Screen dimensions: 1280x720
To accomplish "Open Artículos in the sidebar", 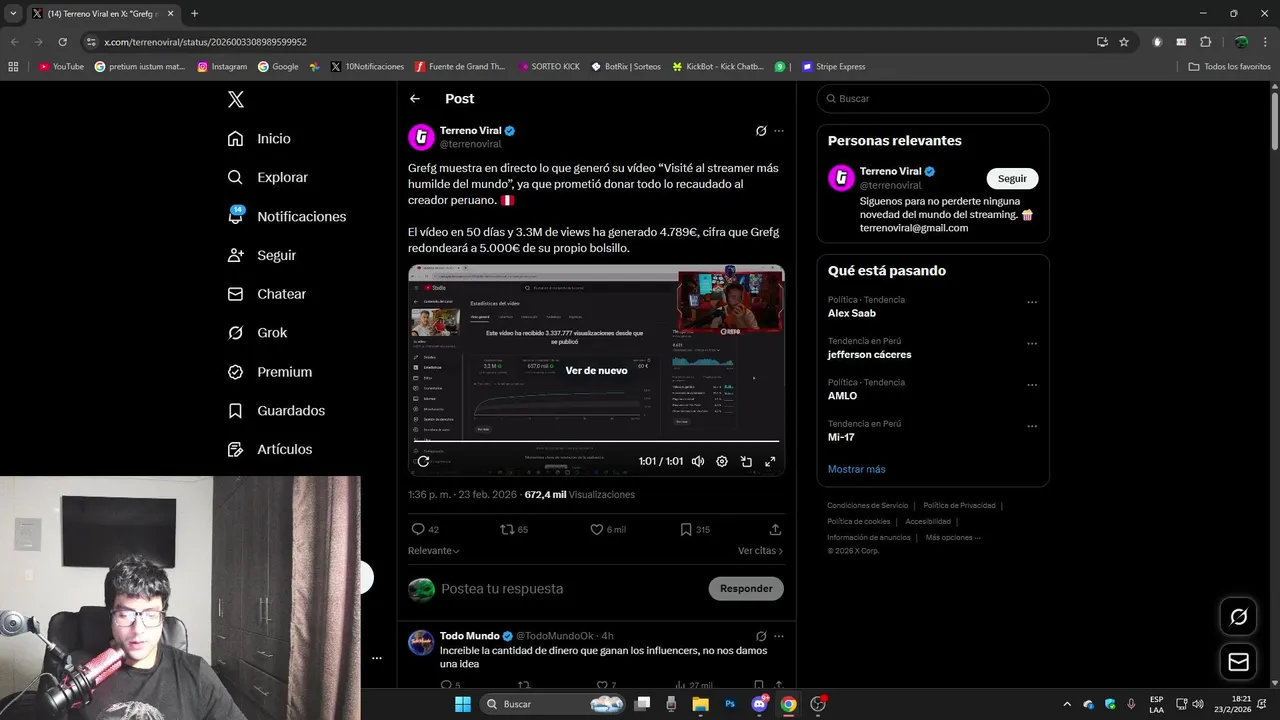I will (269, 450).
